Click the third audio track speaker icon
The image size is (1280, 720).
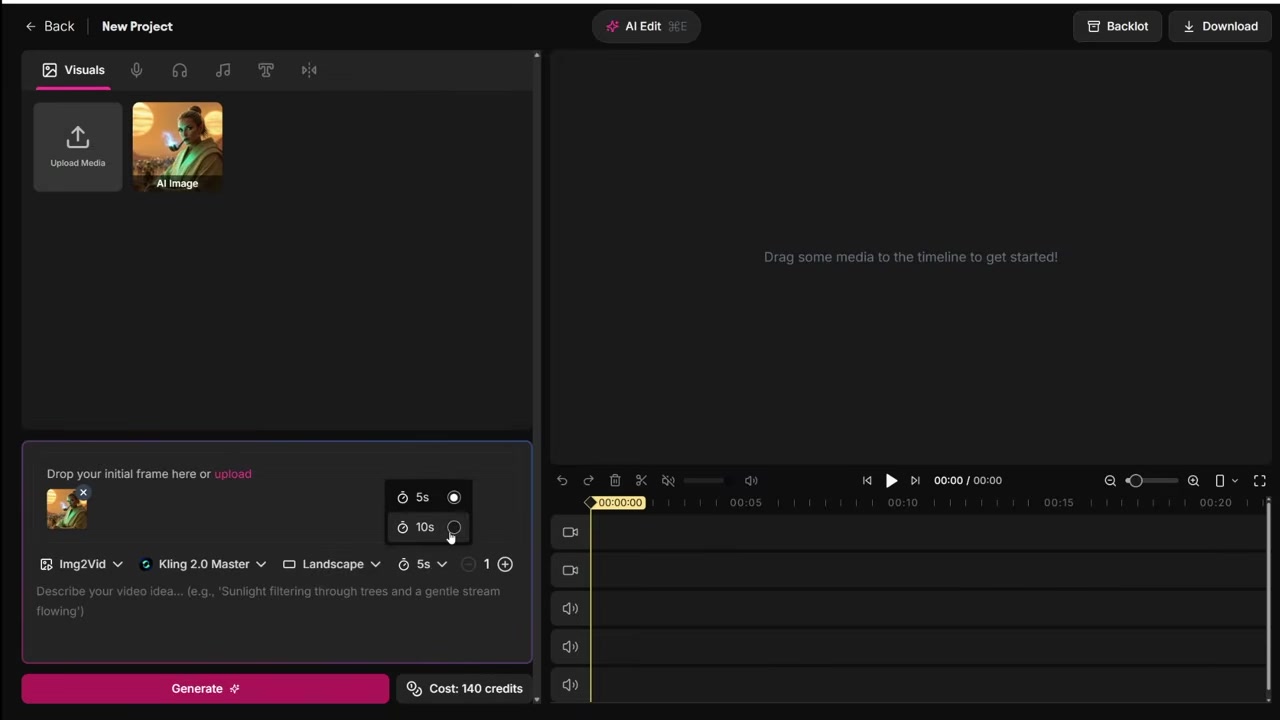pos(570,685)
